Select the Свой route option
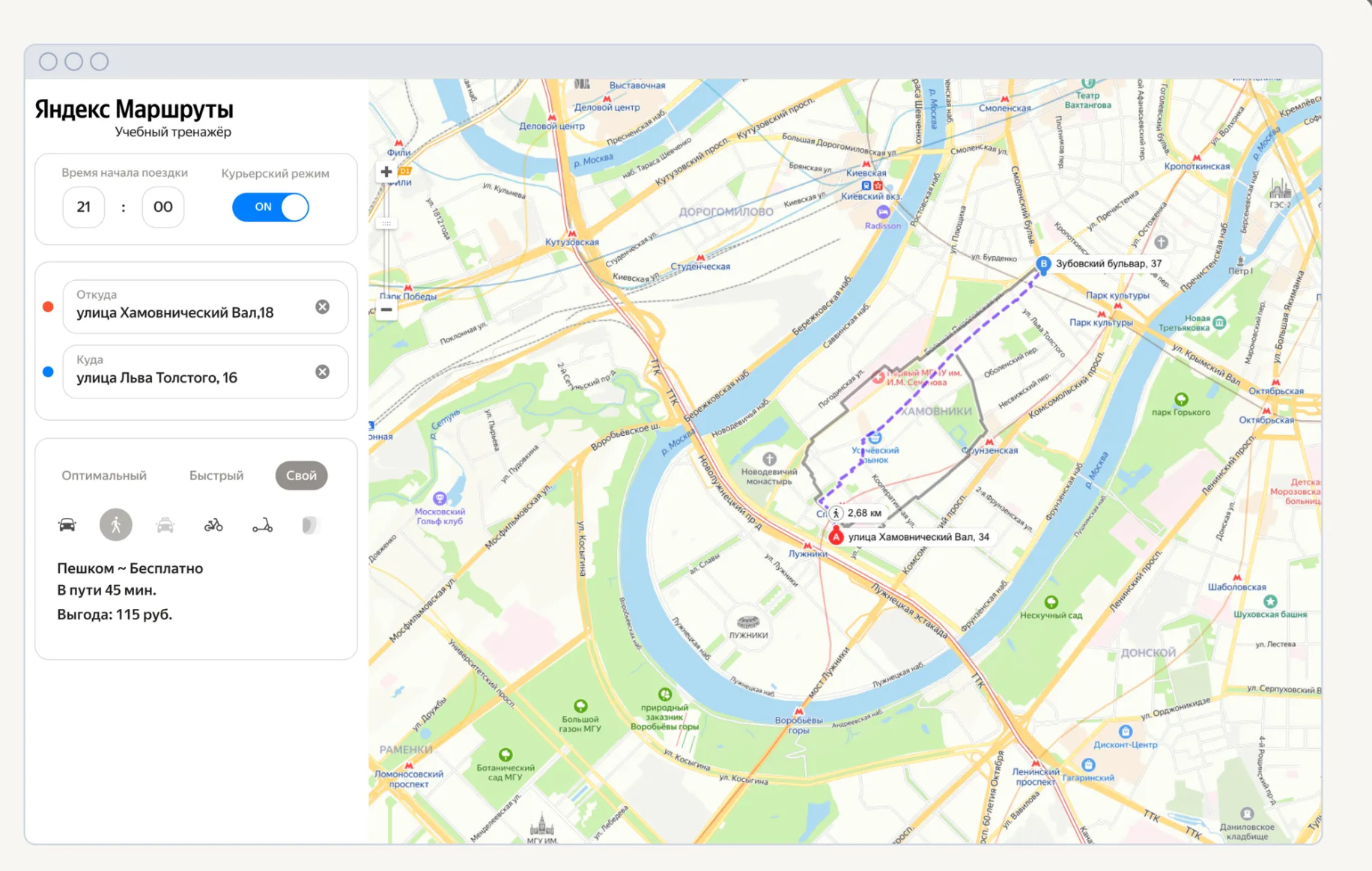 tap(301, 476)
